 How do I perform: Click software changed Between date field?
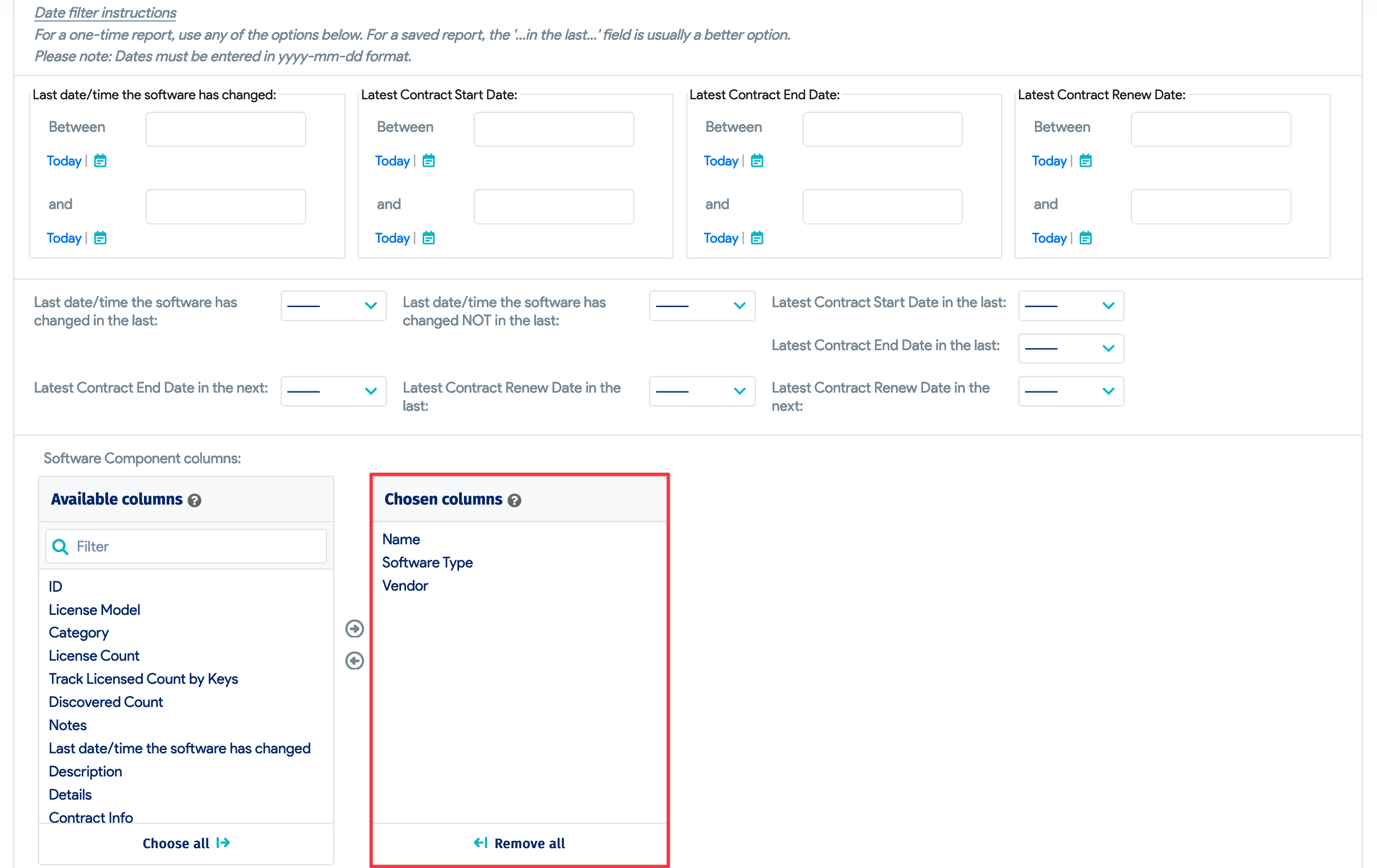click(x=225, y=129)
